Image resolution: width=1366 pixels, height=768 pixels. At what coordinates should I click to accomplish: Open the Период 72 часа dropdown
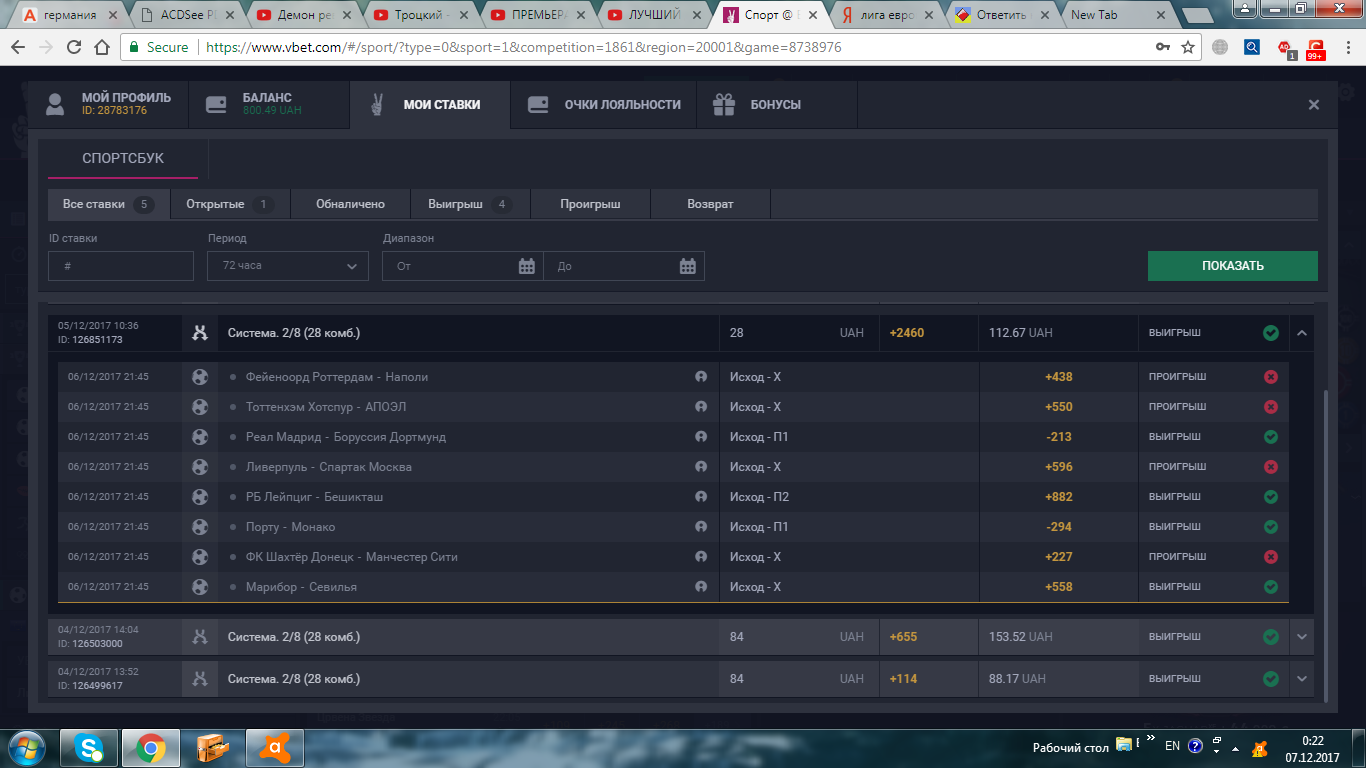tap(288, 266)
